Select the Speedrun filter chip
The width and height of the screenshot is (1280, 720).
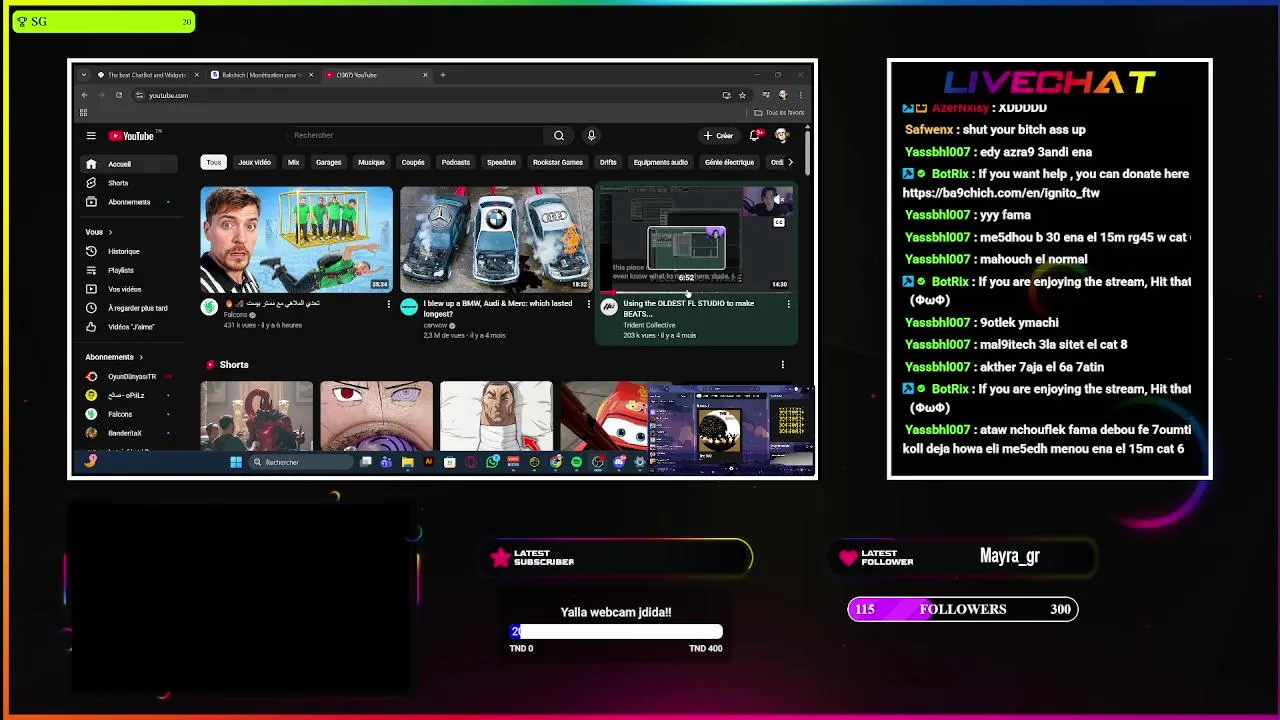[x=501, y=162]
